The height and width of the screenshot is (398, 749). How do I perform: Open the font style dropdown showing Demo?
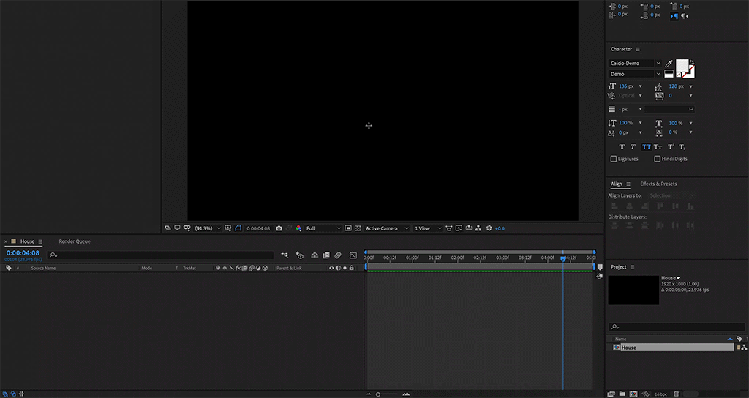(658, 74)
